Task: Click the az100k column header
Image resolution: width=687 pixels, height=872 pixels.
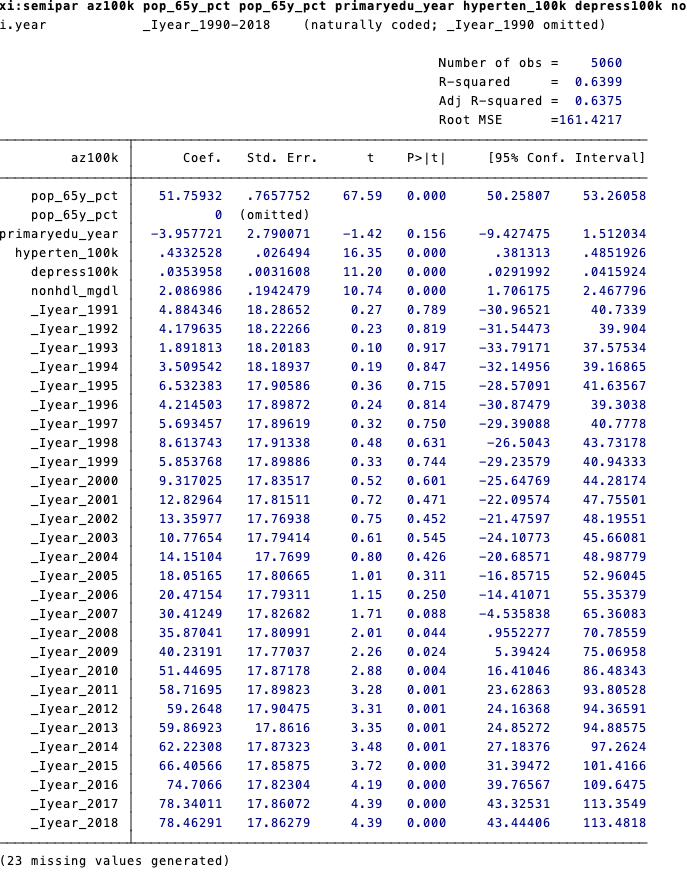Action: [x=94, y=158]
